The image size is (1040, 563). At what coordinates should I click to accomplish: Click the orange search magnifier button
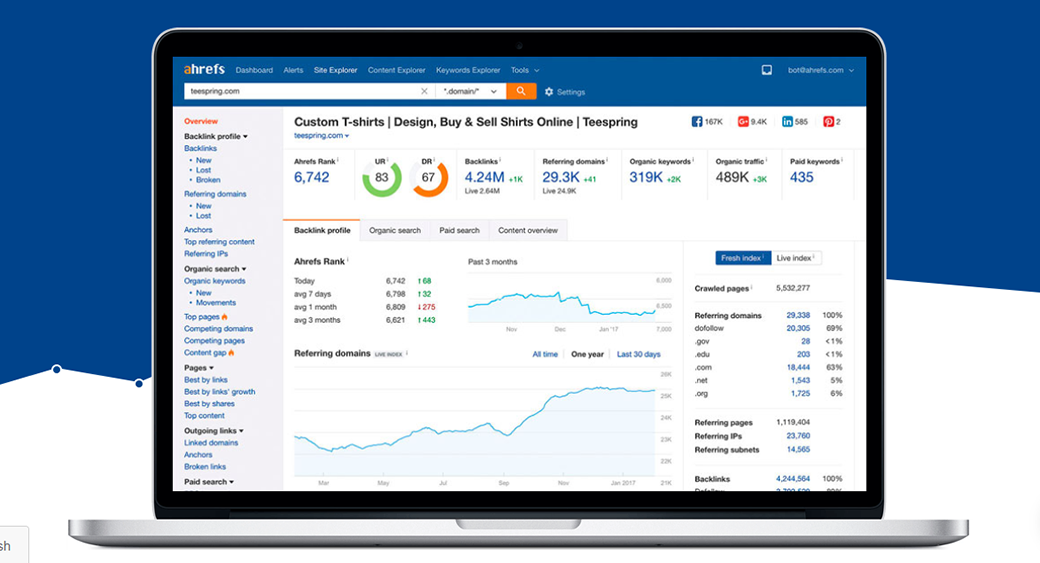tap(521, 91)
